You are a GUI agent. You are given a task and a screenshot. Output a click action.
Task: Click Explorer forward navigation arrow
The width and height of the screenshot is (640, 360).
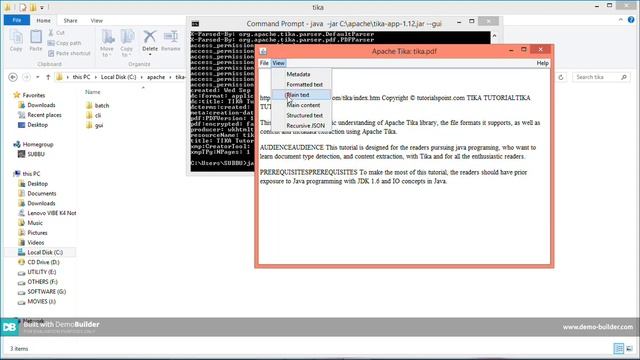click(x=26, y=77)
